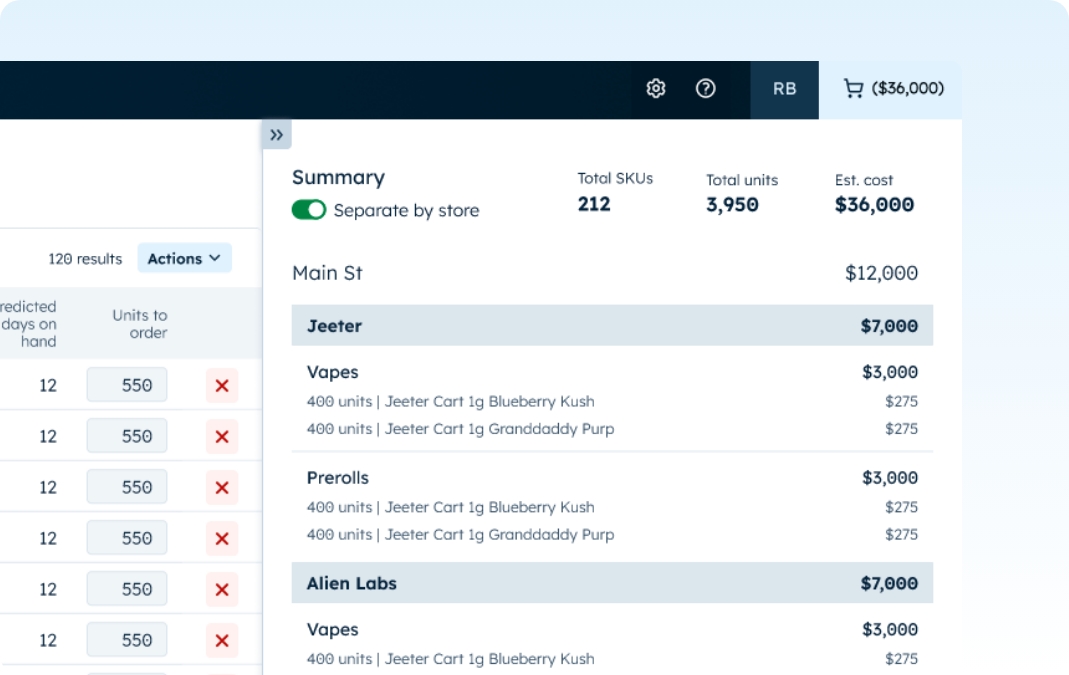Click Vapes category under Alien Labs
Screen dimensions: 1069x675
(333, 630)
